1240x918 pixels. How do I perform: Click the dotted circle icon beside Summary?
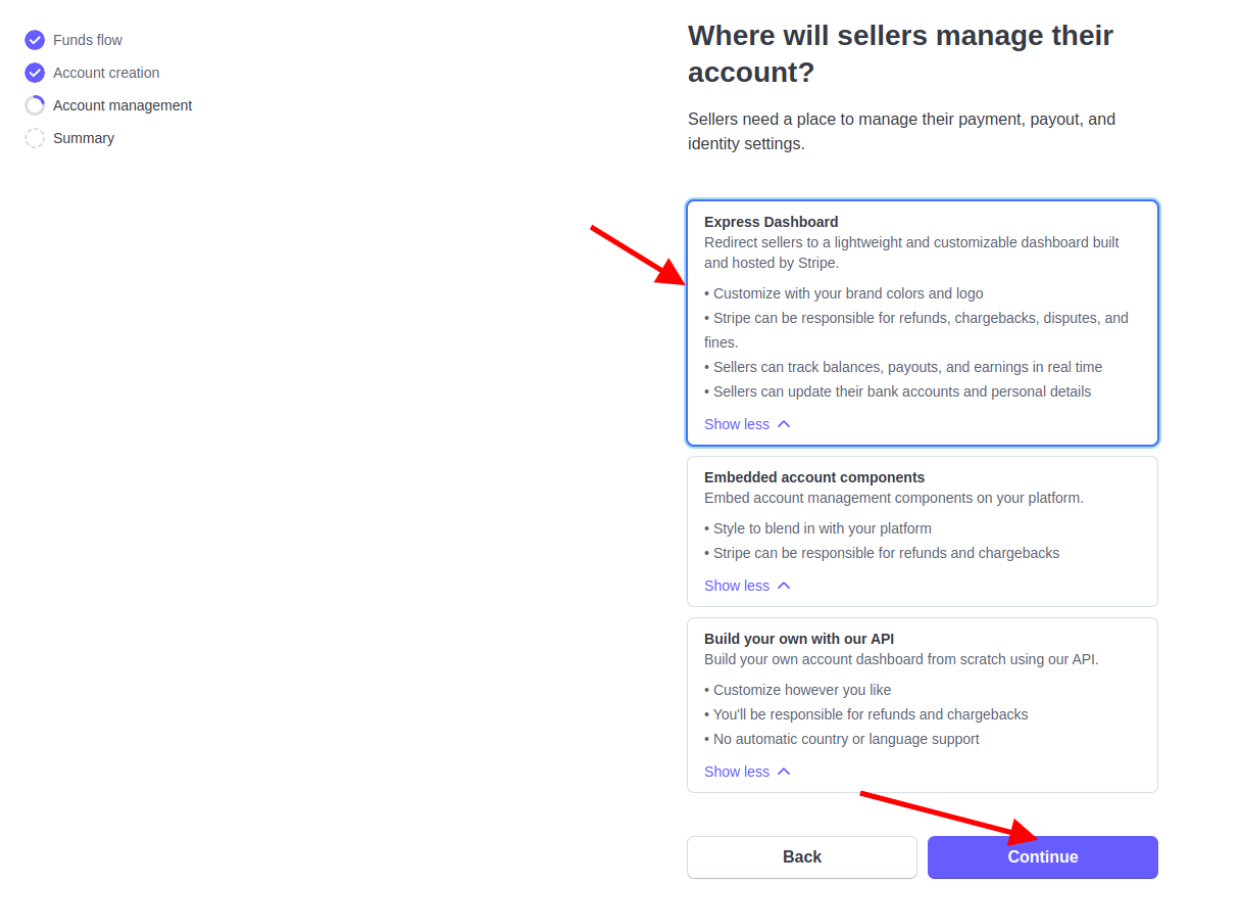pyautogui.click(x=35, y=138)
